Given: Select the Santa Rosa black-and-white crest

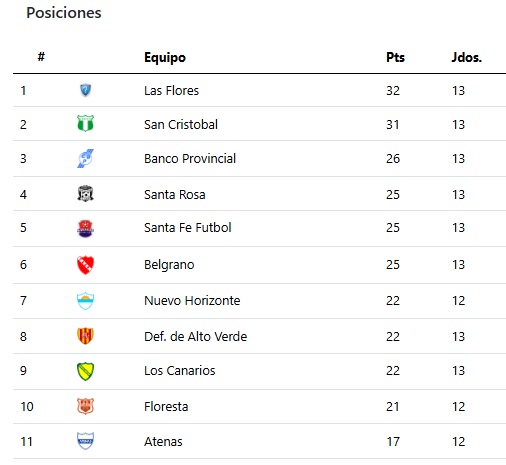Looking at the screenshot, I should point(85,193).
